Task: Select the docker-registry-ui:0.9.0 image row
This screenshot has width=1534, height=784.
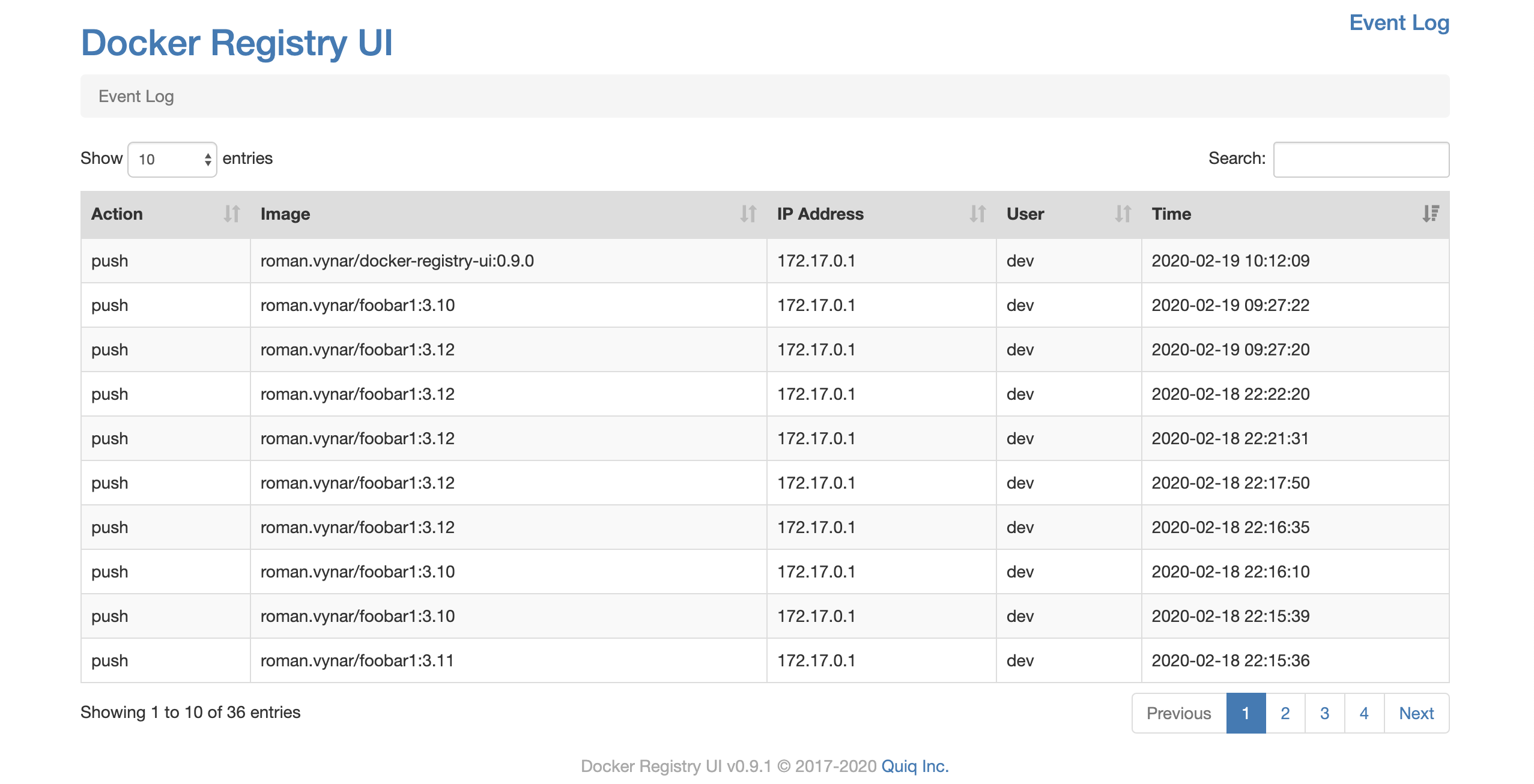Action: [397, 261]
